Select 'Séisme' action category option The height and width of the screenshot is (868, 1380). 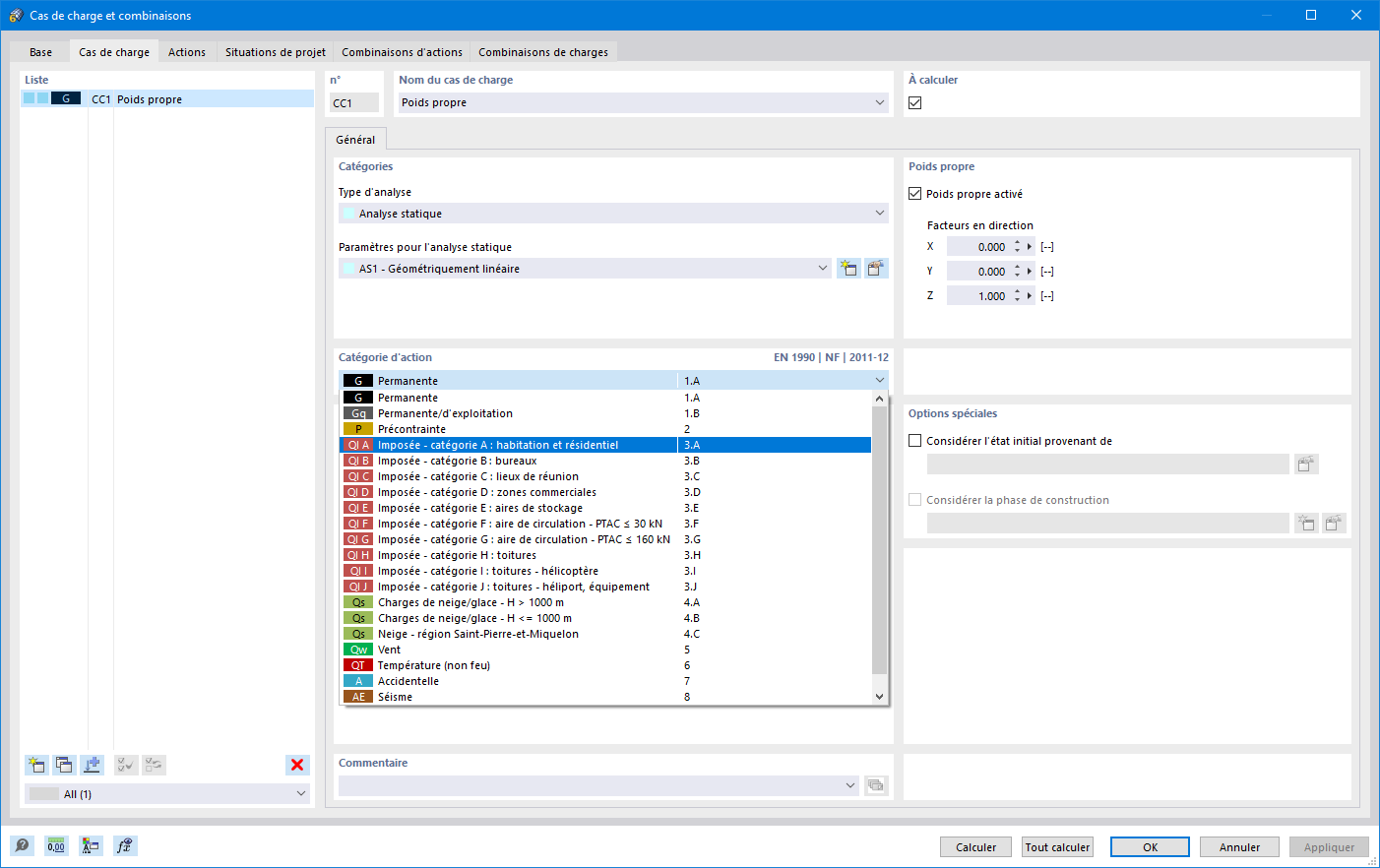[x=605, y=697]
